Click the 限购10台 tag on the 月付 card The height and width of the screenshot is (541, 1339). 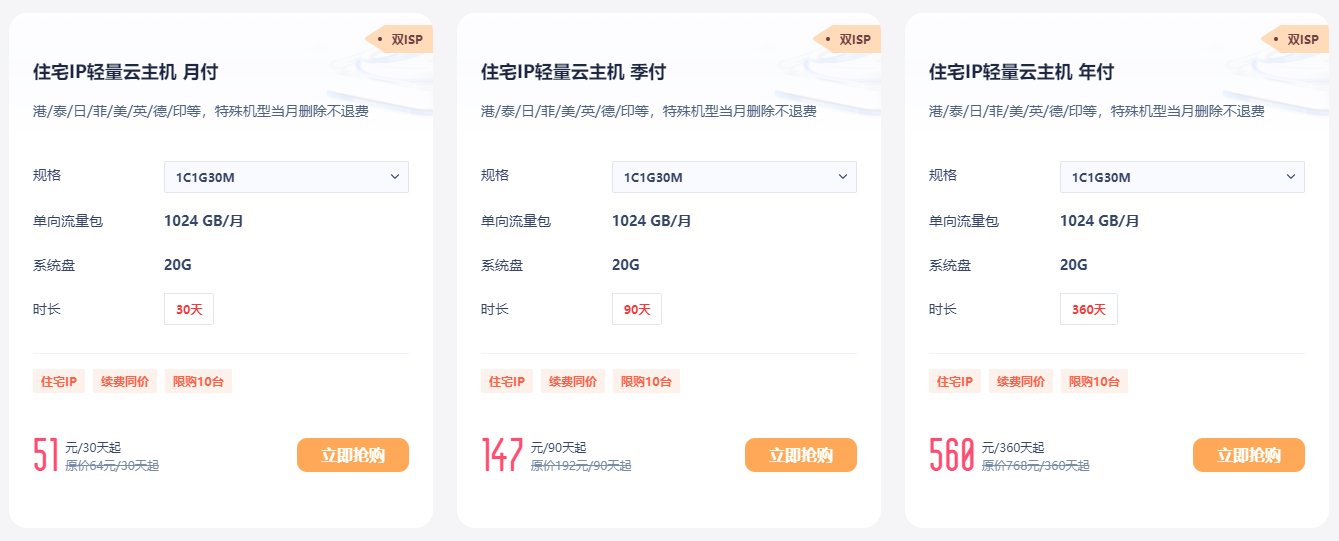tap(198, 382)
